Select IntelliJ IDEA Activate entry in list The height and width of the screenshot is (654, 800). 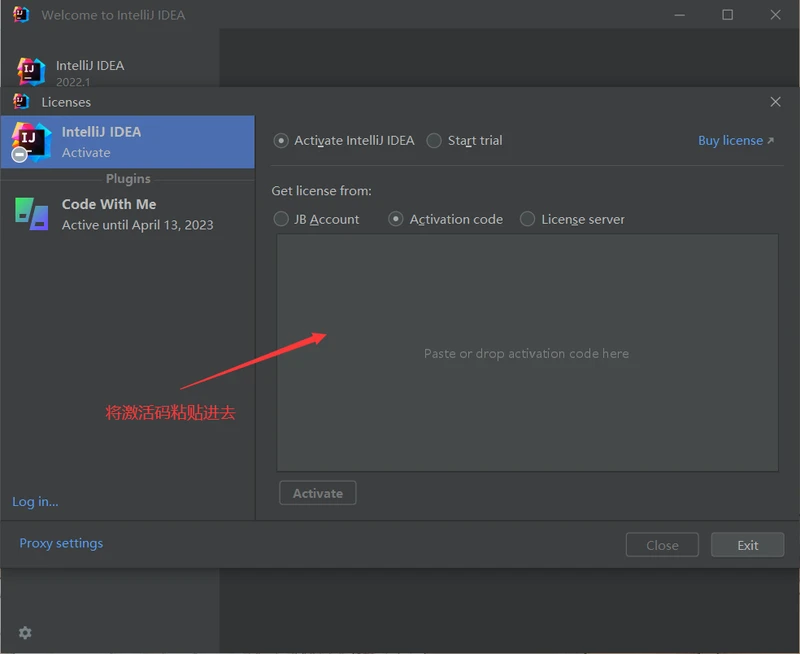[x=128, y=142]
